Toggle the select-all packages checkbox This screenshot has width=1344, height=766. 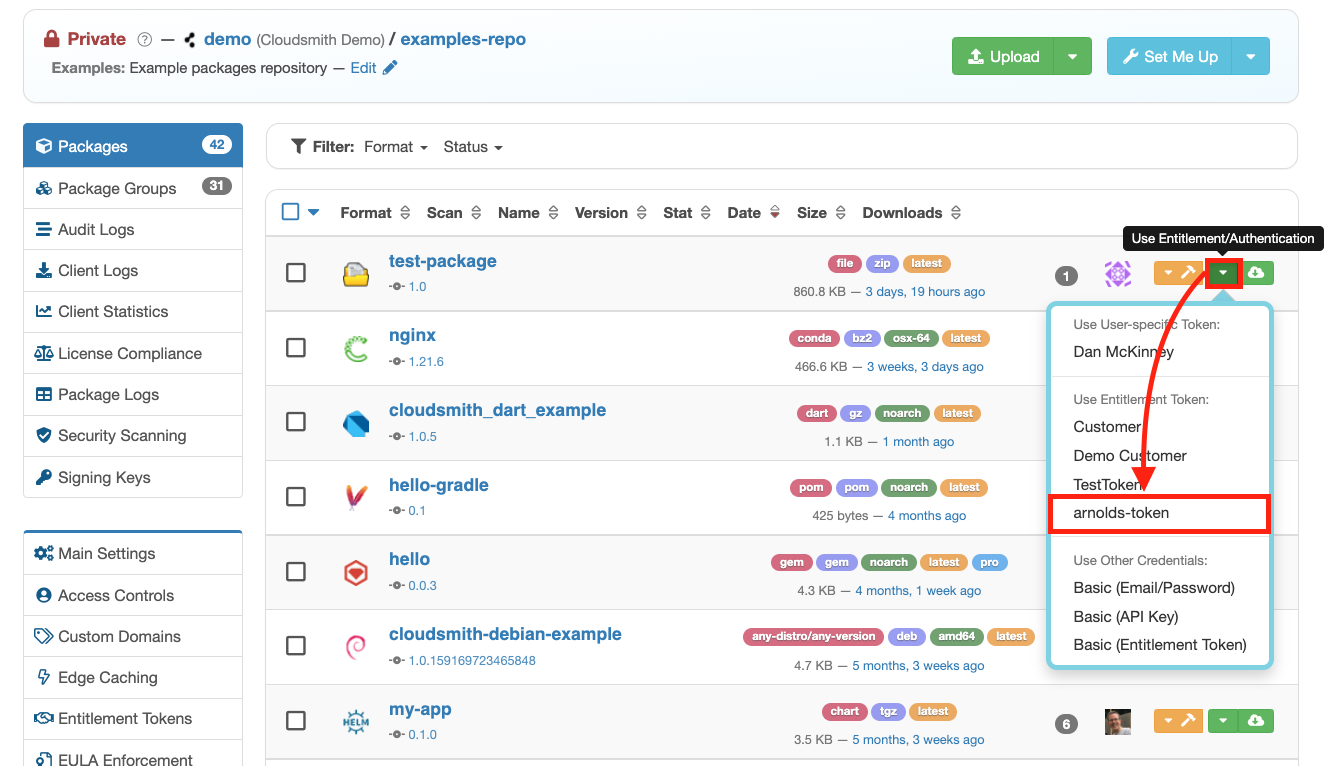291,212
